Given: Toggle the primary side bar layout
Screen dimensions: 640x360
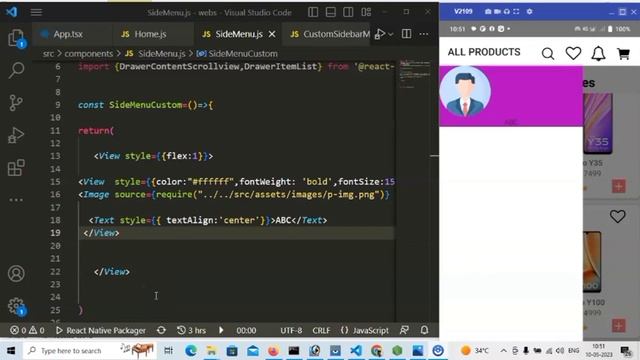Looking at the screenshot, I should (x=313, y=12).
